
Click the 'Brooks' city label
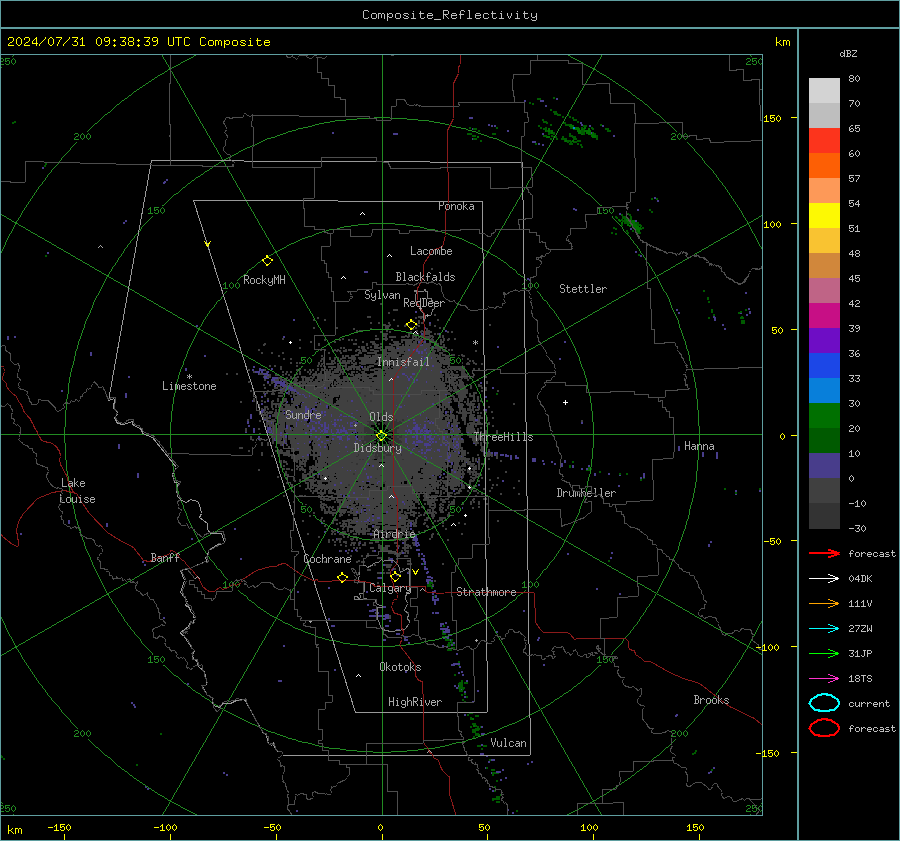711,700
